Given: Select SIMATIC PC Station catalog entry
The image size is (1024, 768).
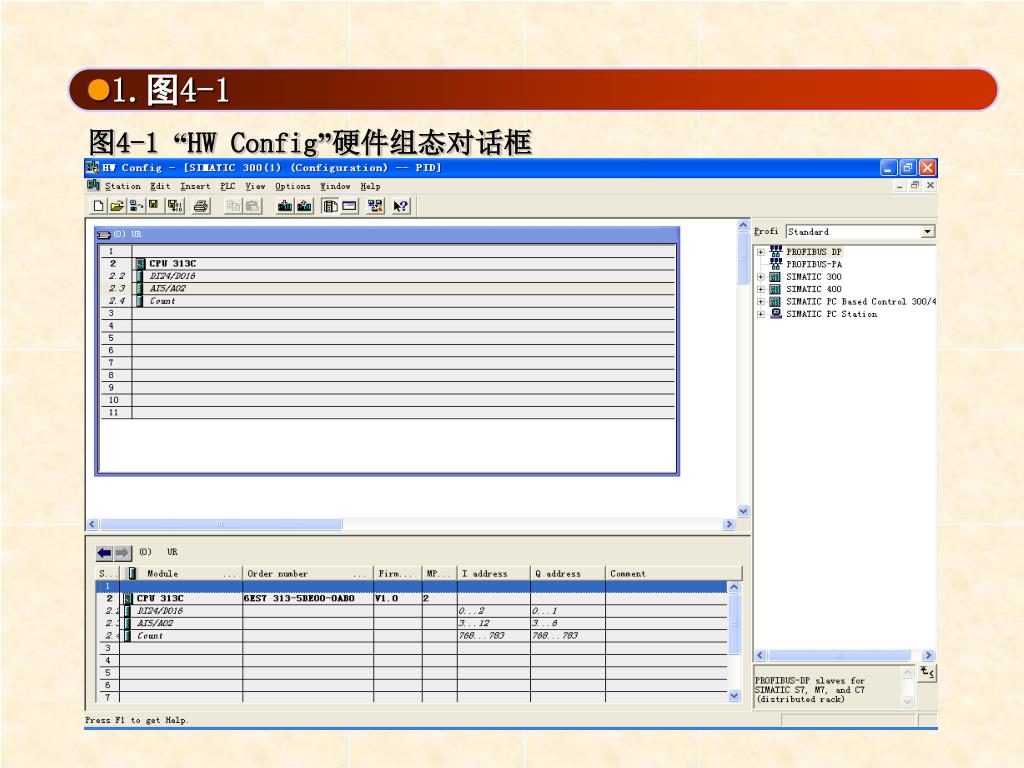Looking at the screenshot, I should point(831,314).
